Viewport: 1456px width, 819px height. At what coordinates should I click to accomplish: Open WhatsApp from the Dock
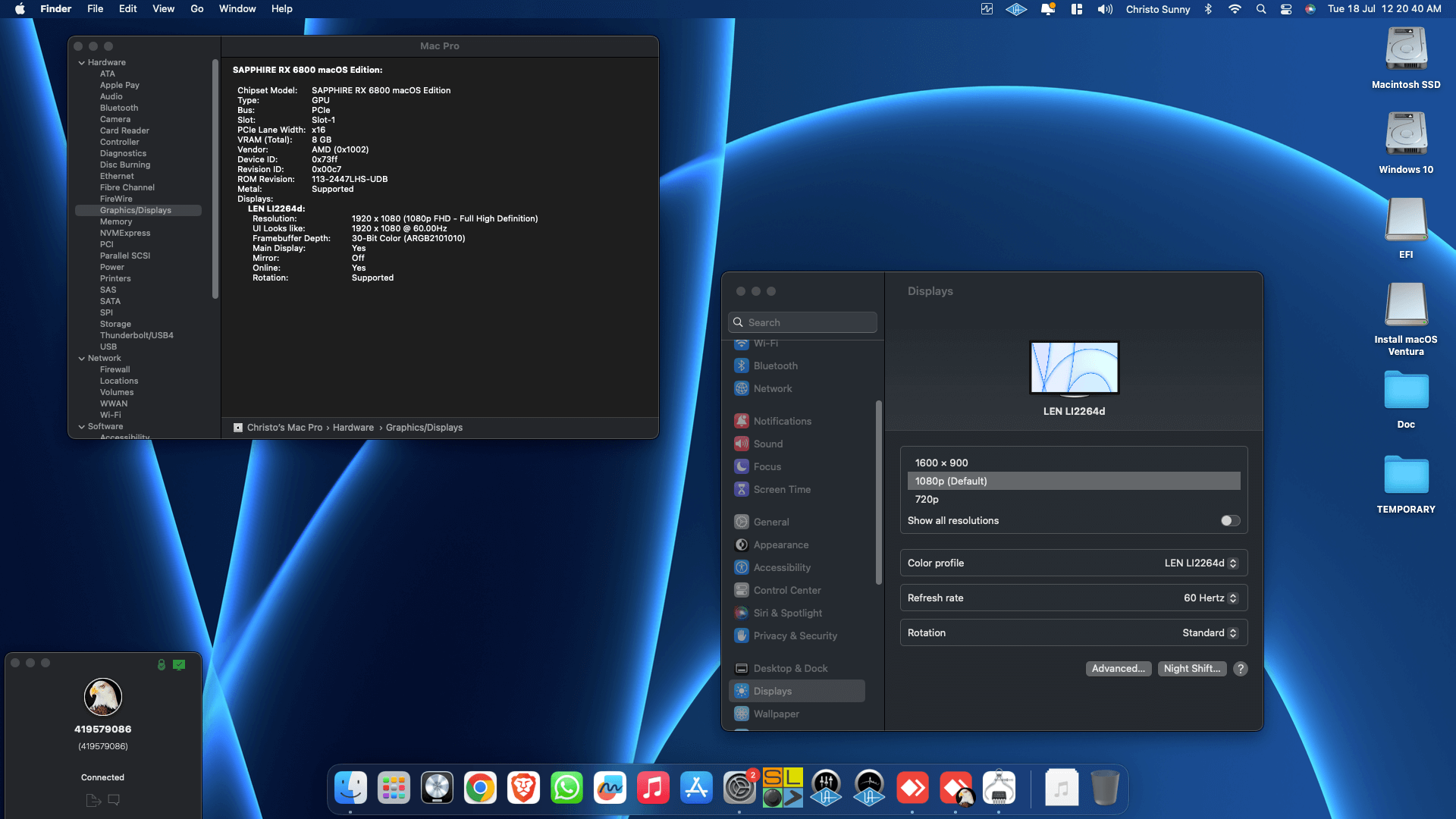(x=566, y=789)
